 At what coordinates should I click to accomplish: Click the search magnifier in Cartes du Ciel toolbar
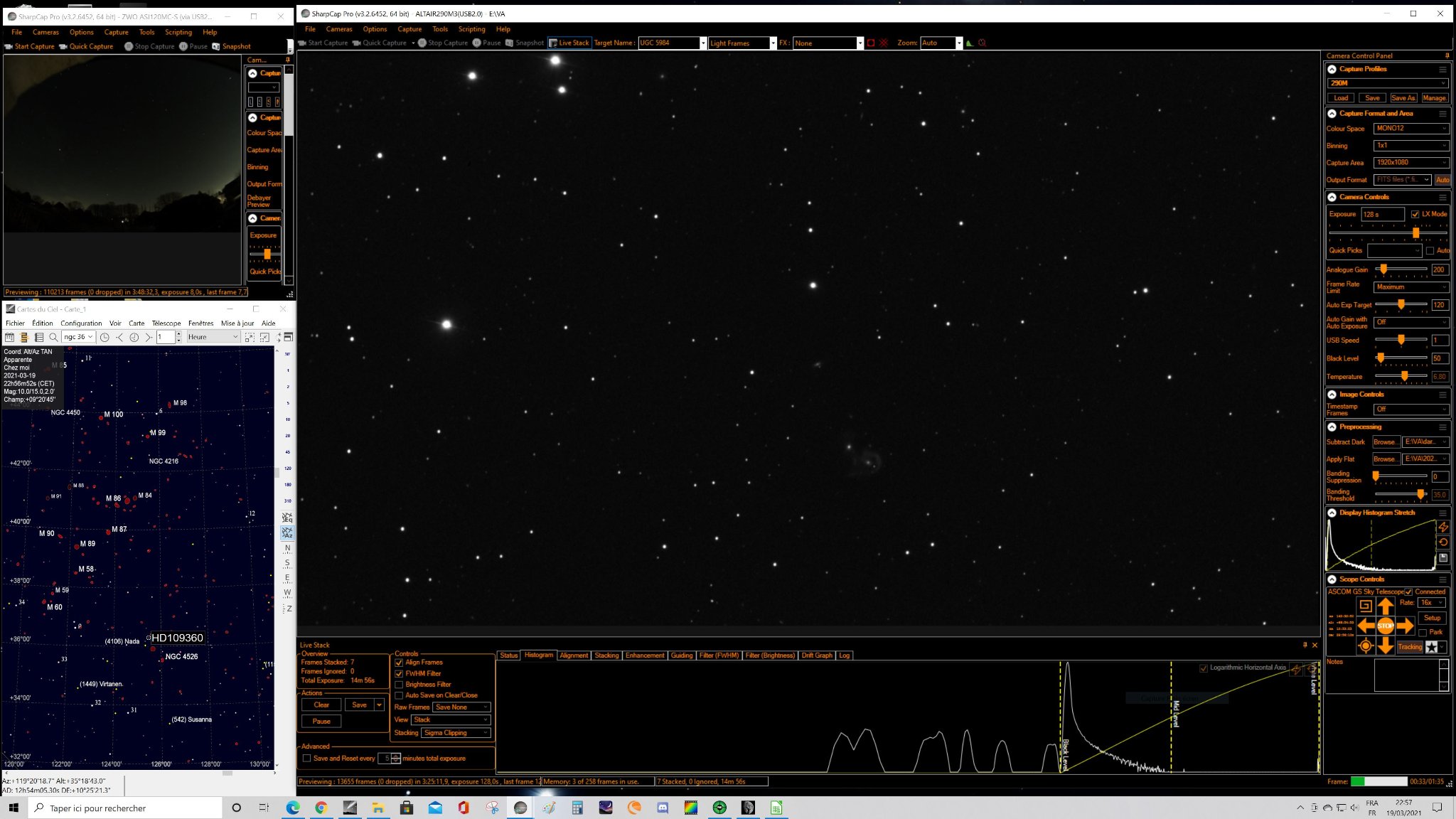53,337
